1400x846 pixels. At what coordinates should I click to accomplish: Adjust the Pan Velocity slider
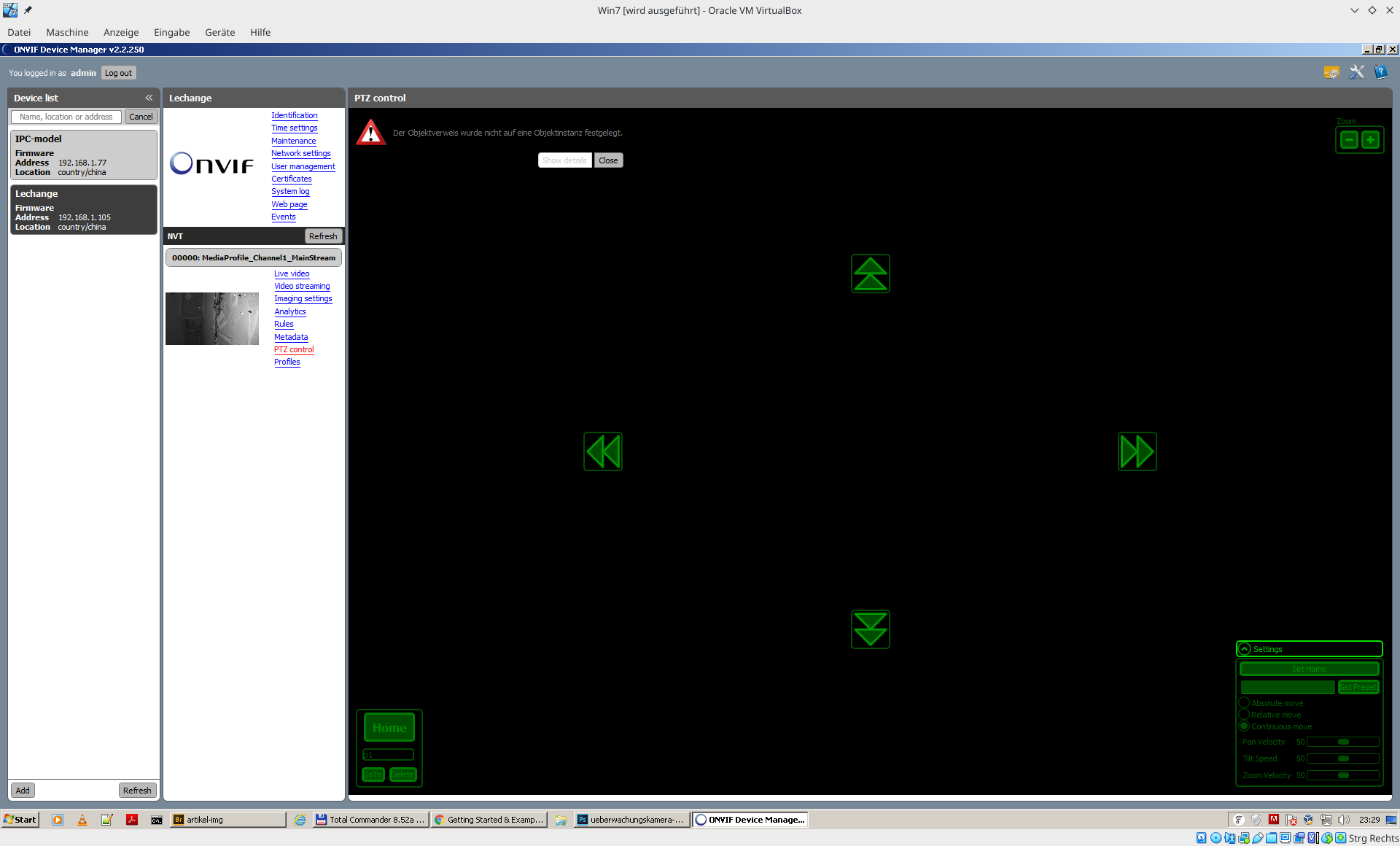pyautogui.click(x=1343, y=742)
